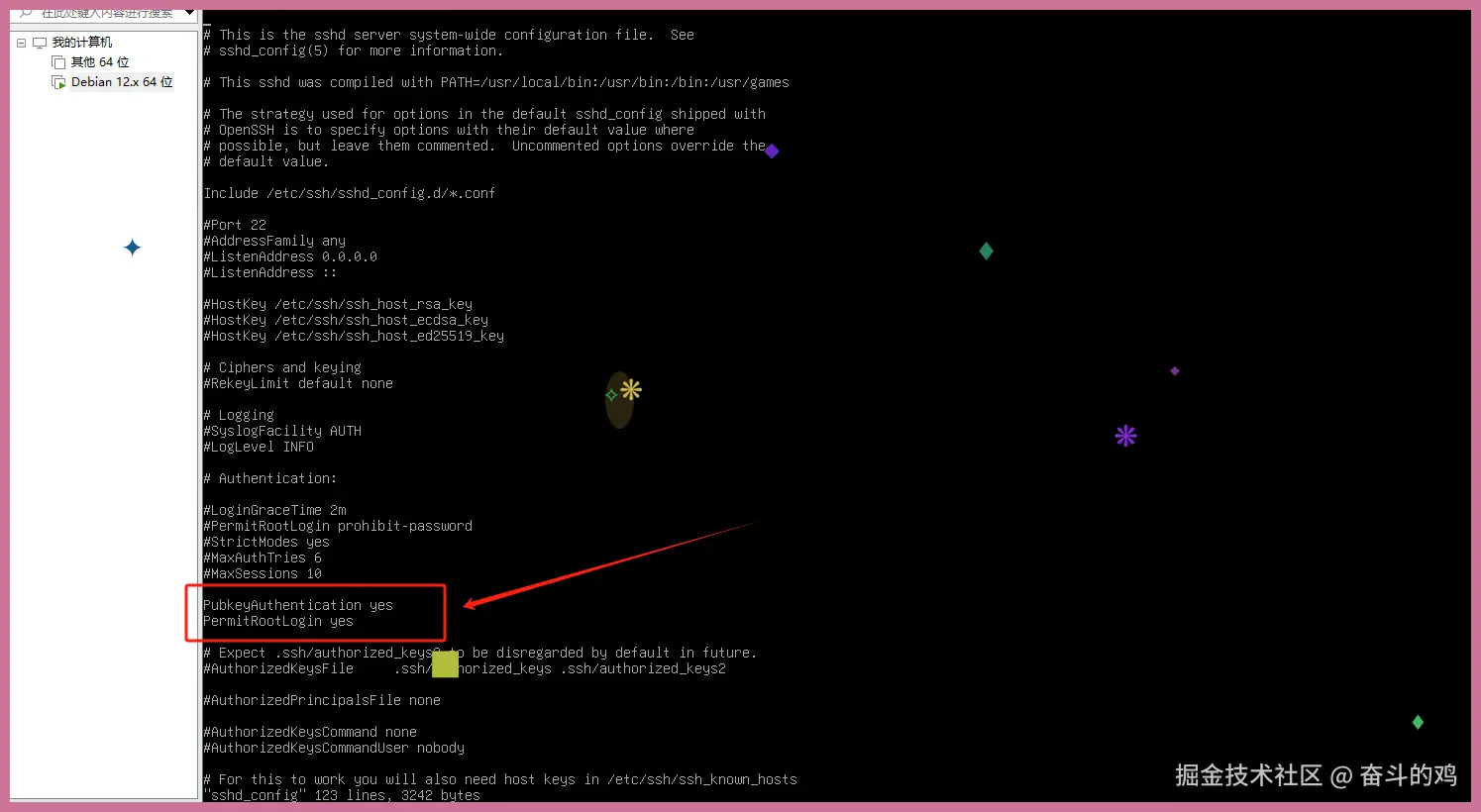Screen dimensions: 1481x812
Task: Click the #MaxAuthTries 6 line
Action: coord(263,558)
